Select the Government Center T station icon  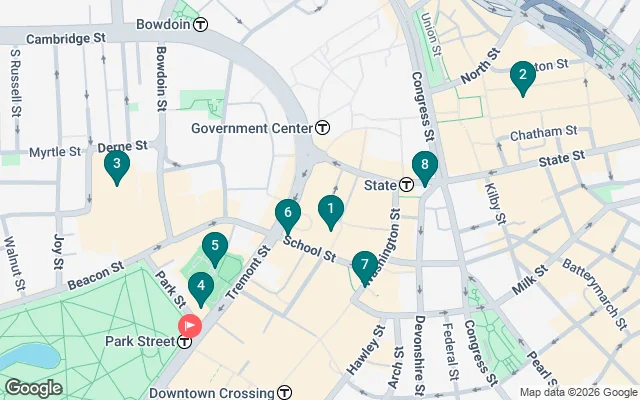click(x=322, y=128)
